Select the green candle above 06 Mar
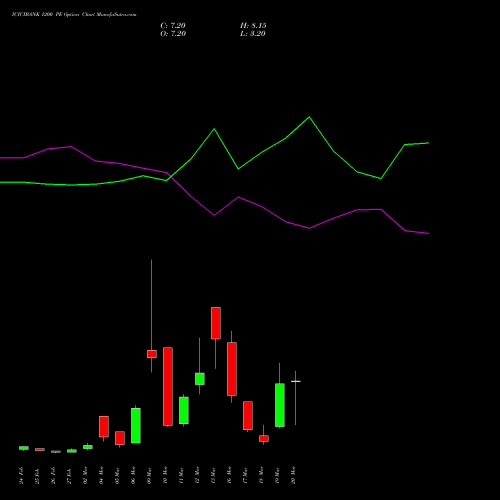The height and width of the screenshot is (500, 500). [136, 425]
